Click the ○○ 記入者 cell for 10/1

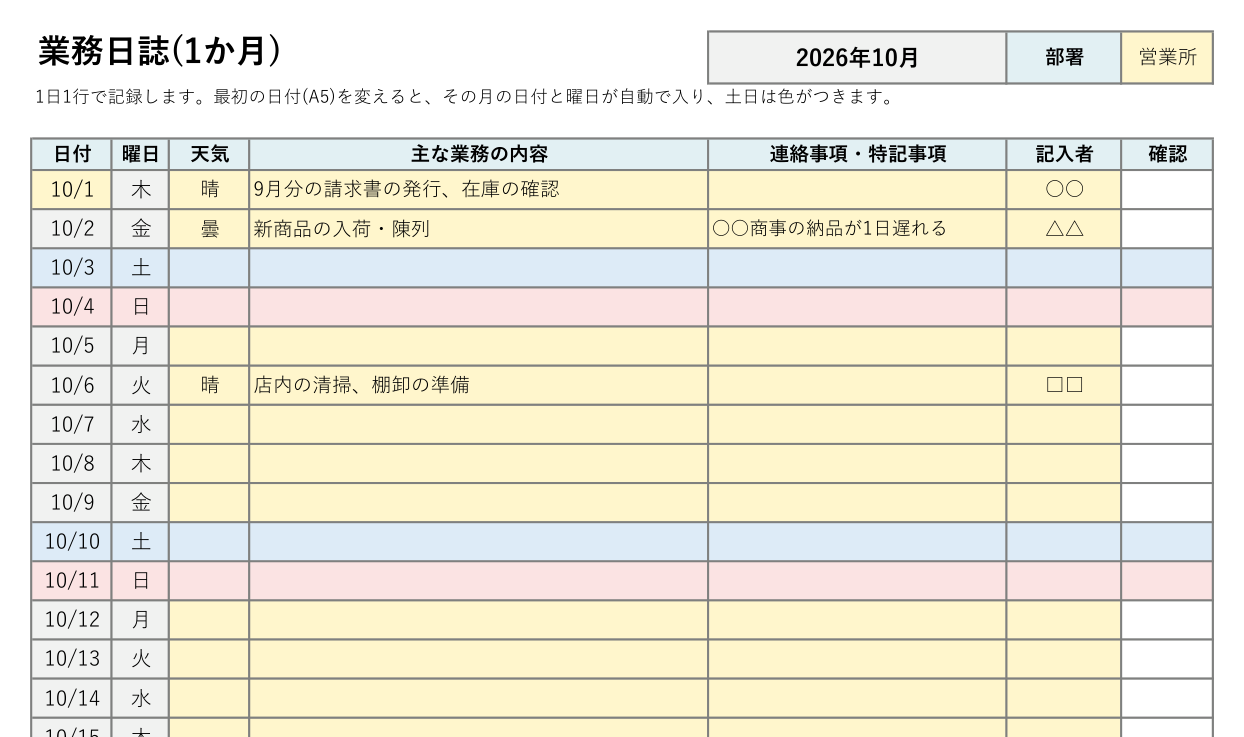tap(1064, 189)
